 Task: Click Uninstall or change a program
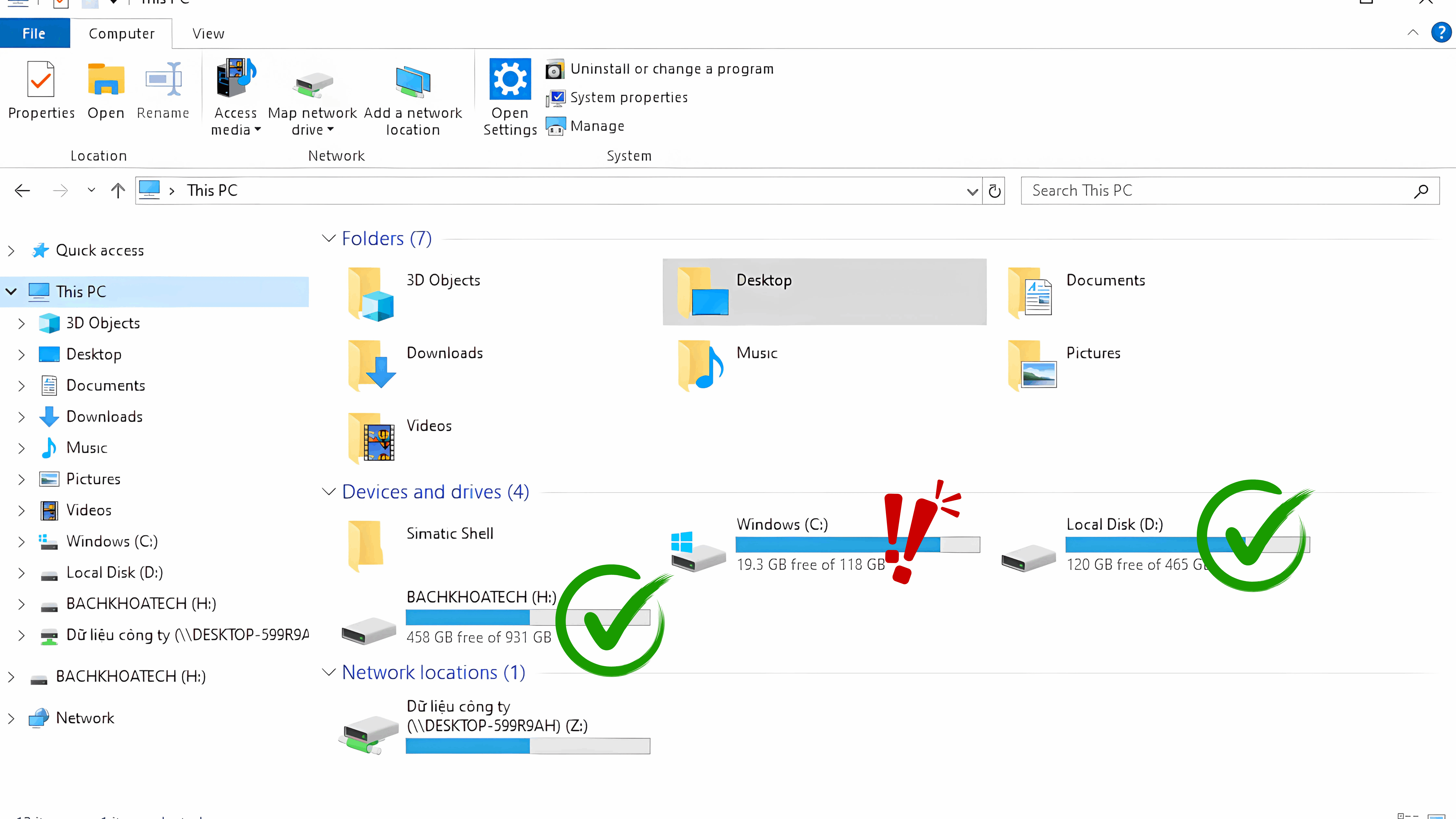pyautogui.click(x=660, y=69)
